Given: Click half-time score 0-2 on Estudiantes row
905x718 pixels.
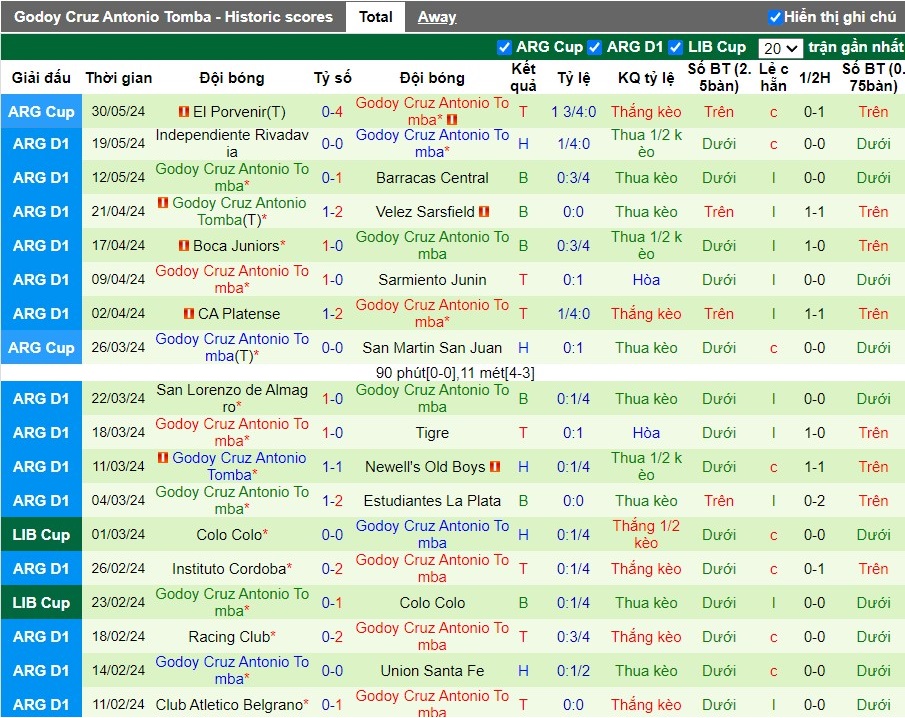Looking at the screenshot, I should click(814, 501).
